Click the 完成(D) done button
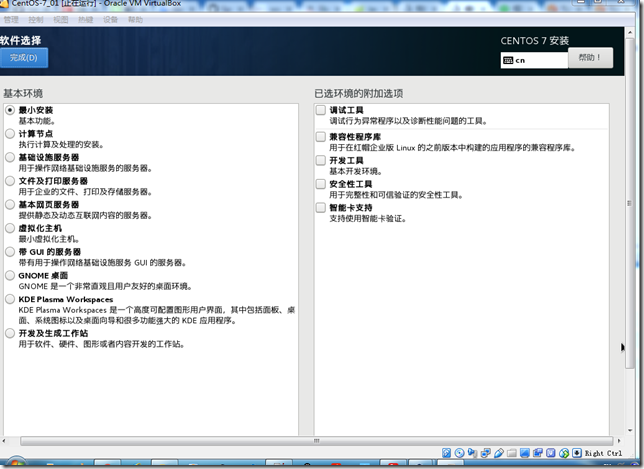Screen dimensions: 644x469 click(23, 57)
